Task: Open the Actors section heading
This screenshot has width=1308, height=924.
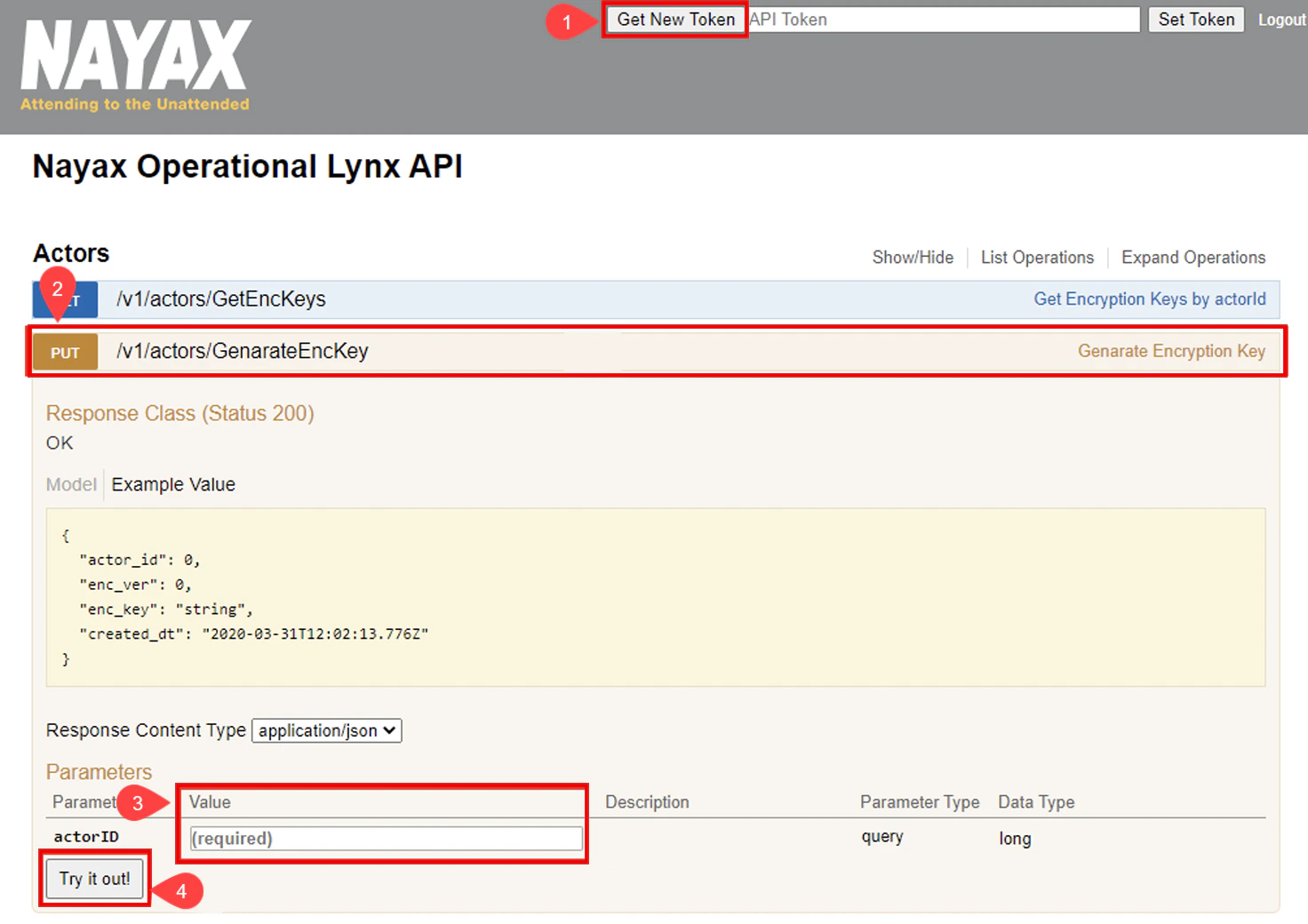Action: (71, 253)
